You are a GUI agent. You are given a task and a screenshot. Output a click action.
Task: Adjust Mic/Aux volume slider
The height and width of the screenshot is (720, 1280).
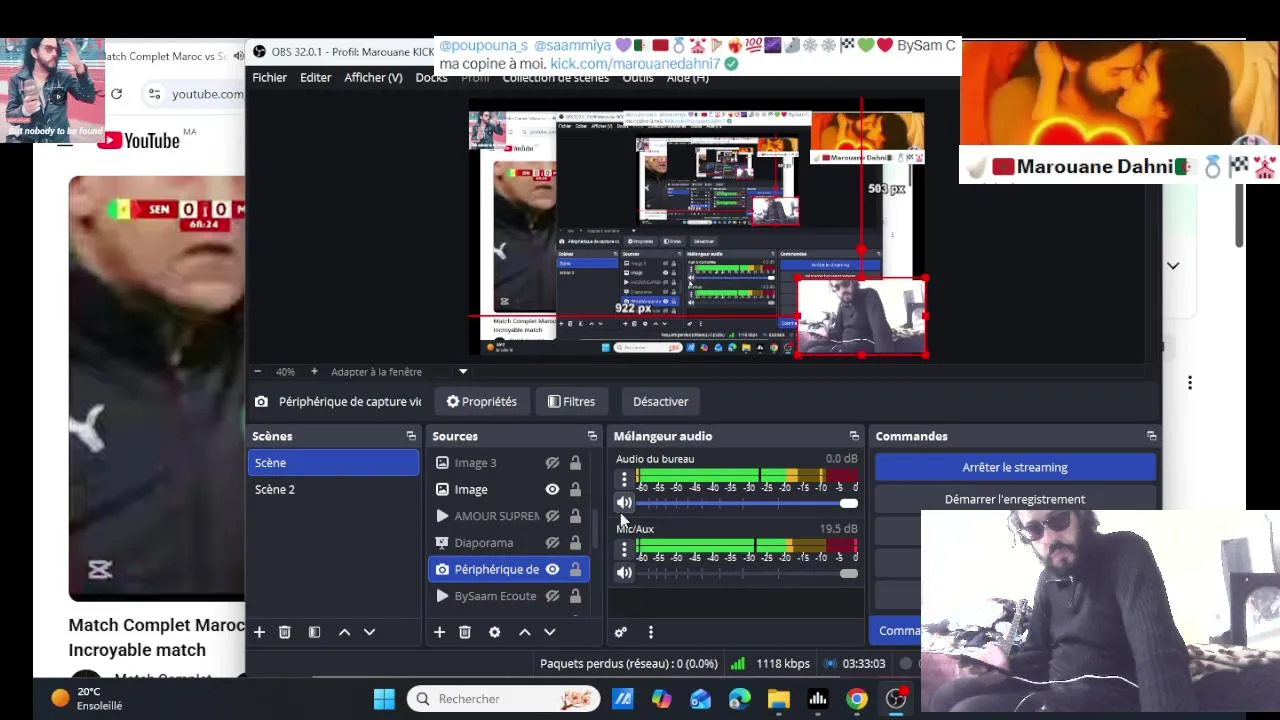(747, 573)
